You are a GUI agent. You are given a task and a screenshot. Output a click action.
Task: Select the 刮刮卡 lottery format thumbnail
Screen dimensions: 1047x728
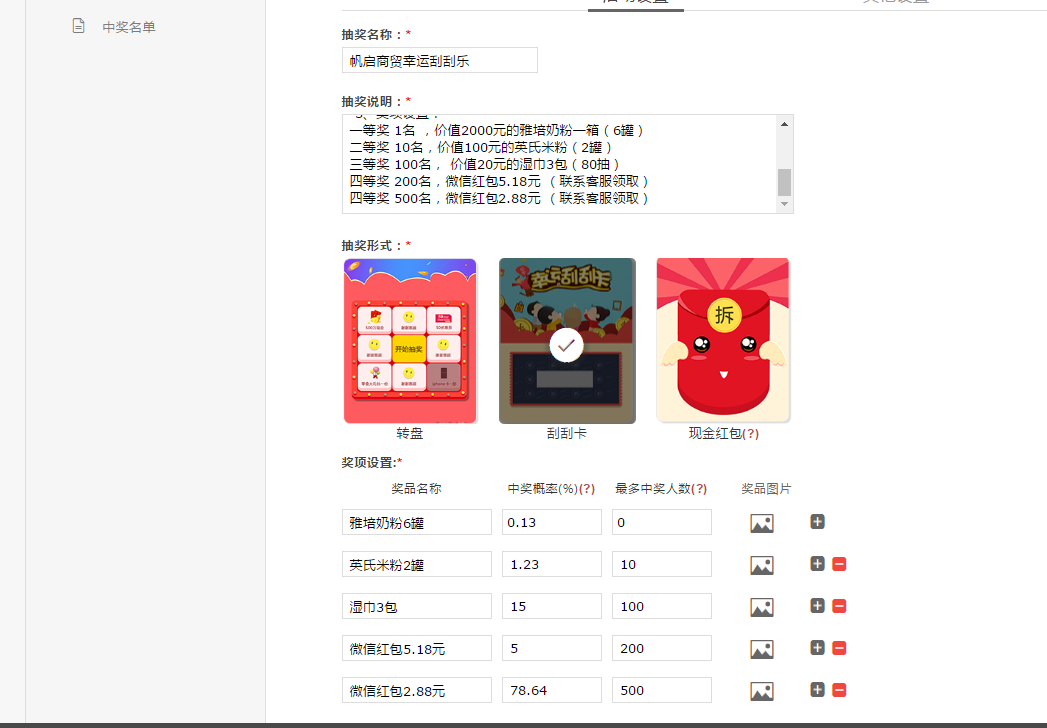[x=567, y=341]
